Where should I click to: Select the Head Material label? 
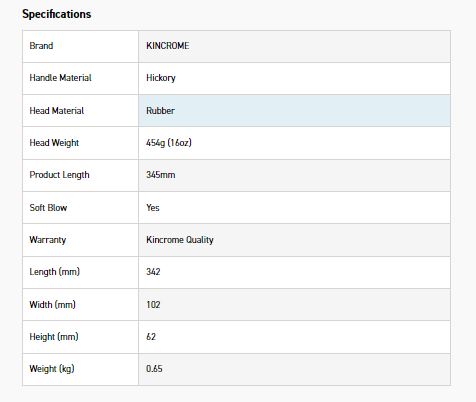click(57, 110)
